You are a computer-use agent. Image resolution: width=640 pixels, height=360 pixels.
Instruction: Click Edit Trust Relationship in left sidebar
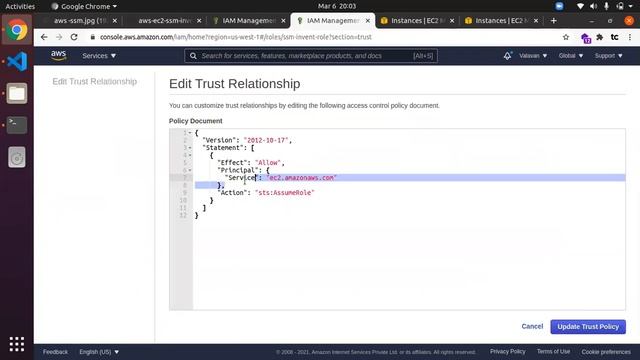pyautogui.click(x=95, y=82)
